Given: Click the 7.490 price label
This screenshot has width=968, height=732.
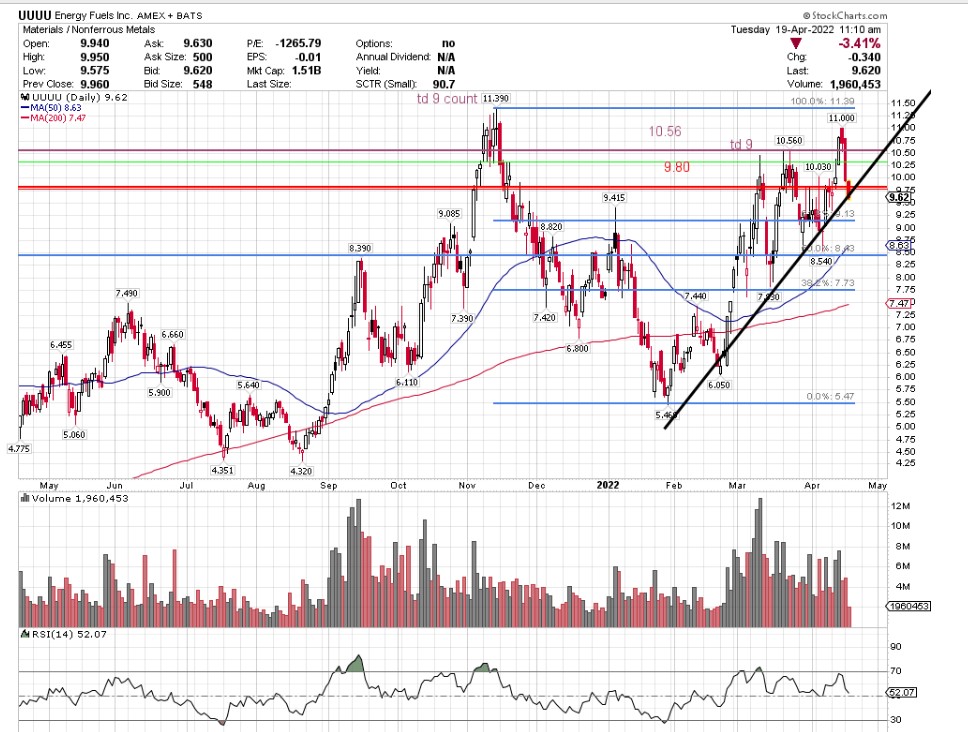Looking at the screenshot, I should (x=127, y=293).
